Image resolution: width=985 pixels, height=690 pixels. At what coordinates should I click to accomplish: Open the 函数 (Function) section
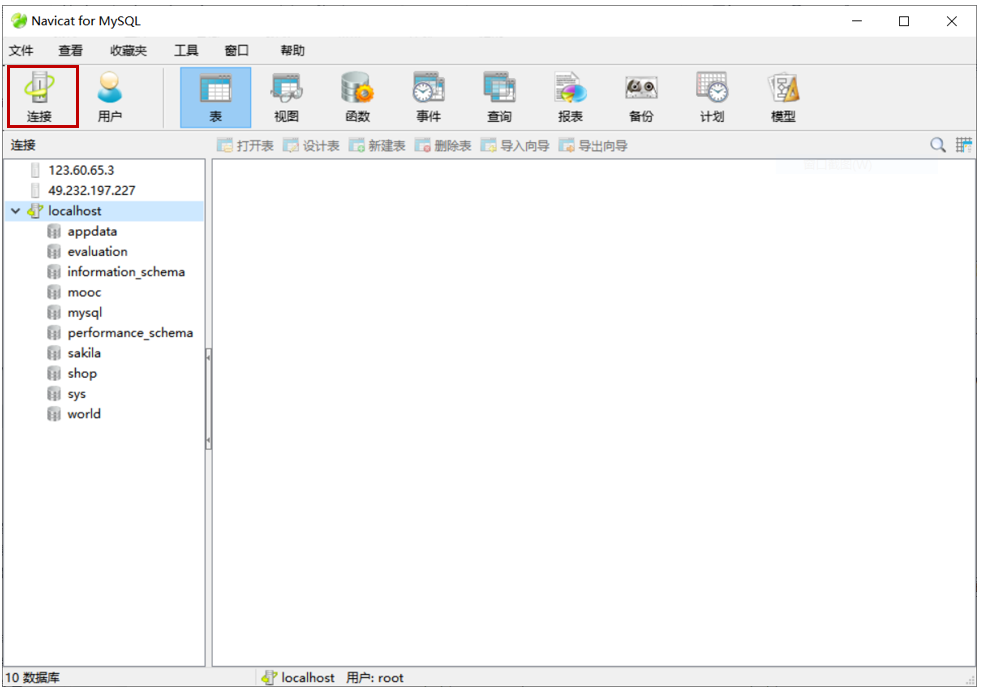pos(357,97)
